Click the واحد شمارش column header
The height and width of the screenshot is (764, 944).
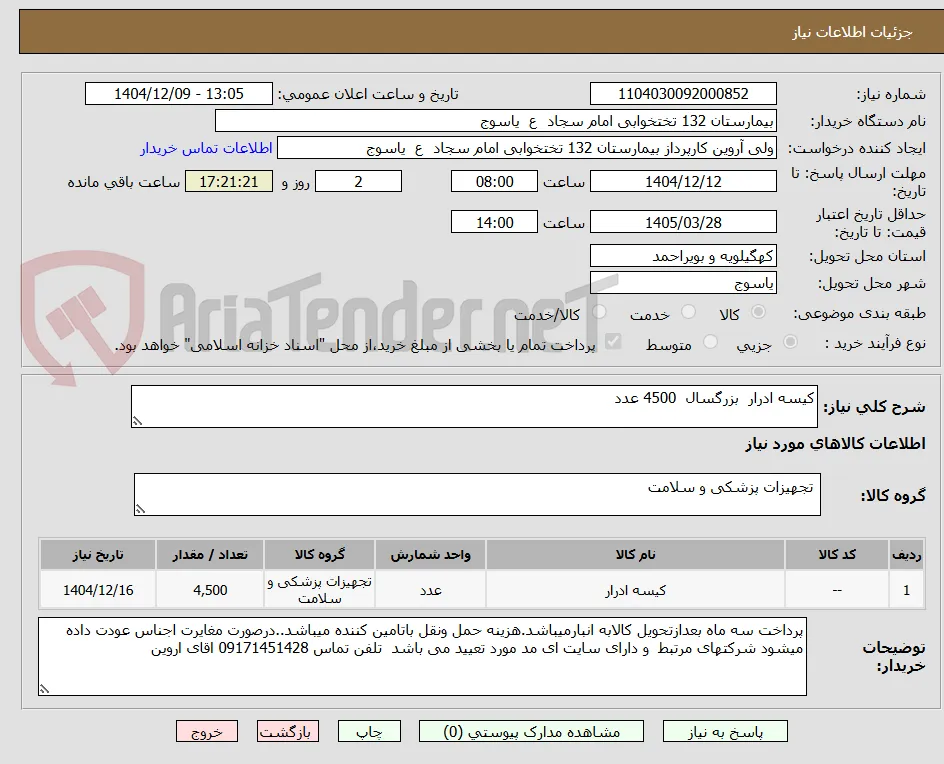pyautogui.click(x=430, y=554)
